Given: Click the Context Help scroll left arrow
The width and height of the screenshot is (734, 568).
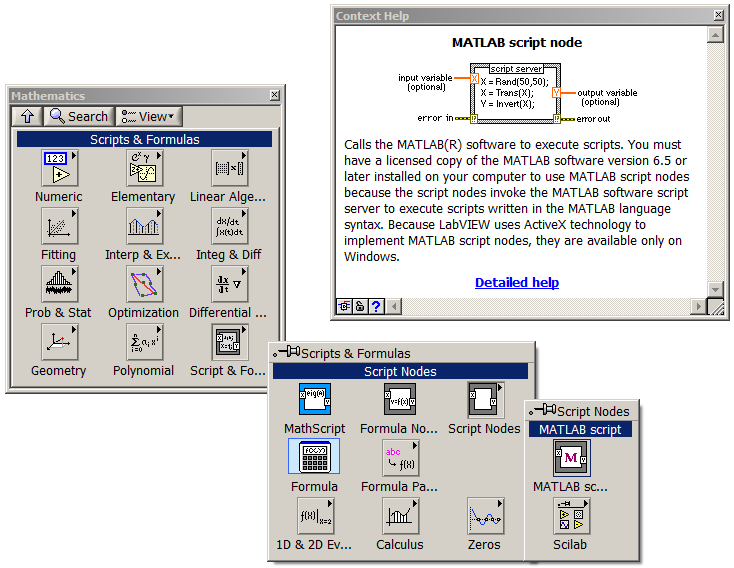Looking at the screenshot, I should 394,306.
